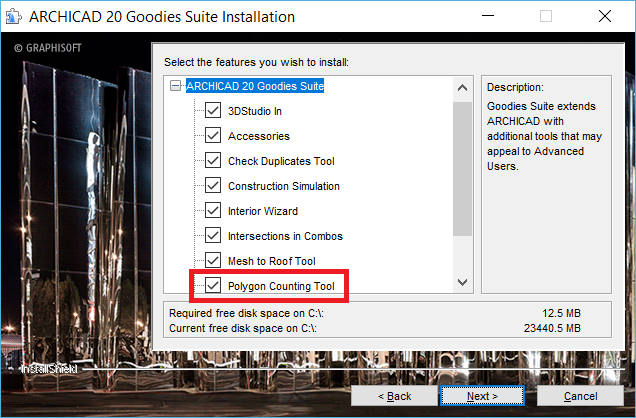The image size is (636, 418).
Task: Click the installer icon in title bar
Action: (15, 17)
